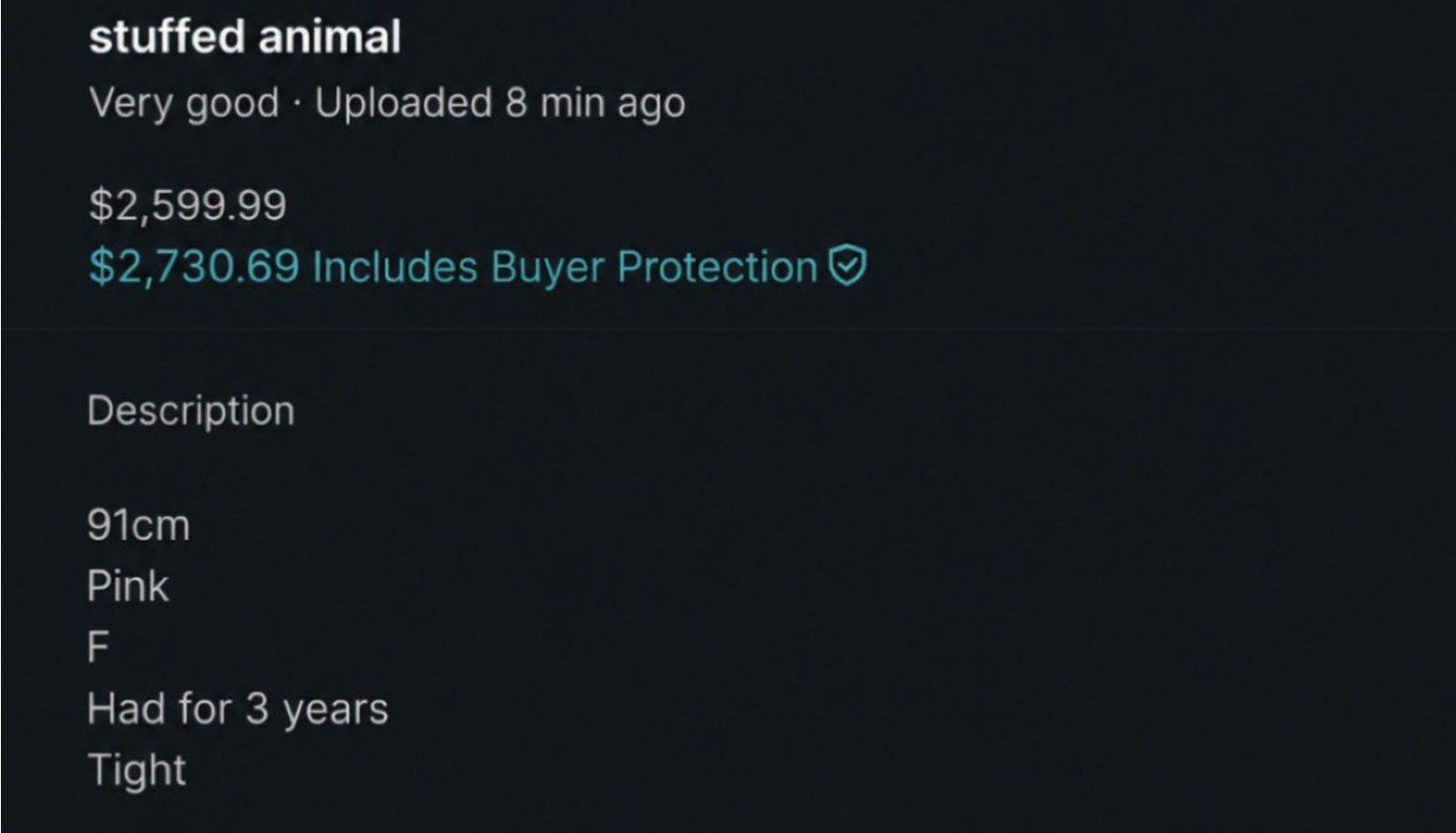The width and height of the screenshot is (1456, 833).
Task: Click the word Uploaded in the subtitle
Action: (404, 103)
